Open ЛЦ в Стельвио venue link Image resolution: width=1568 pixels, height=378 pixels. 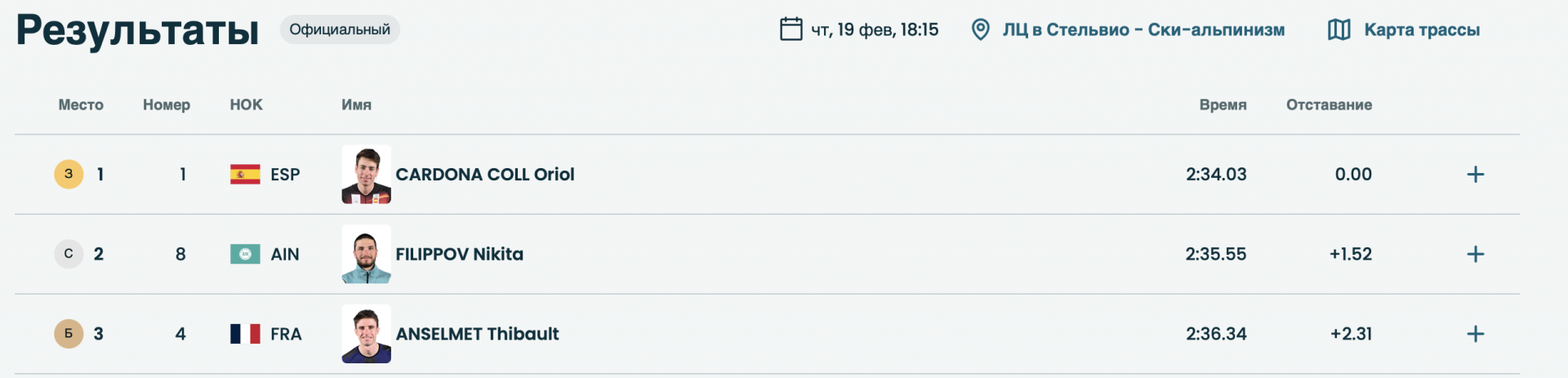click(1143, 30)
